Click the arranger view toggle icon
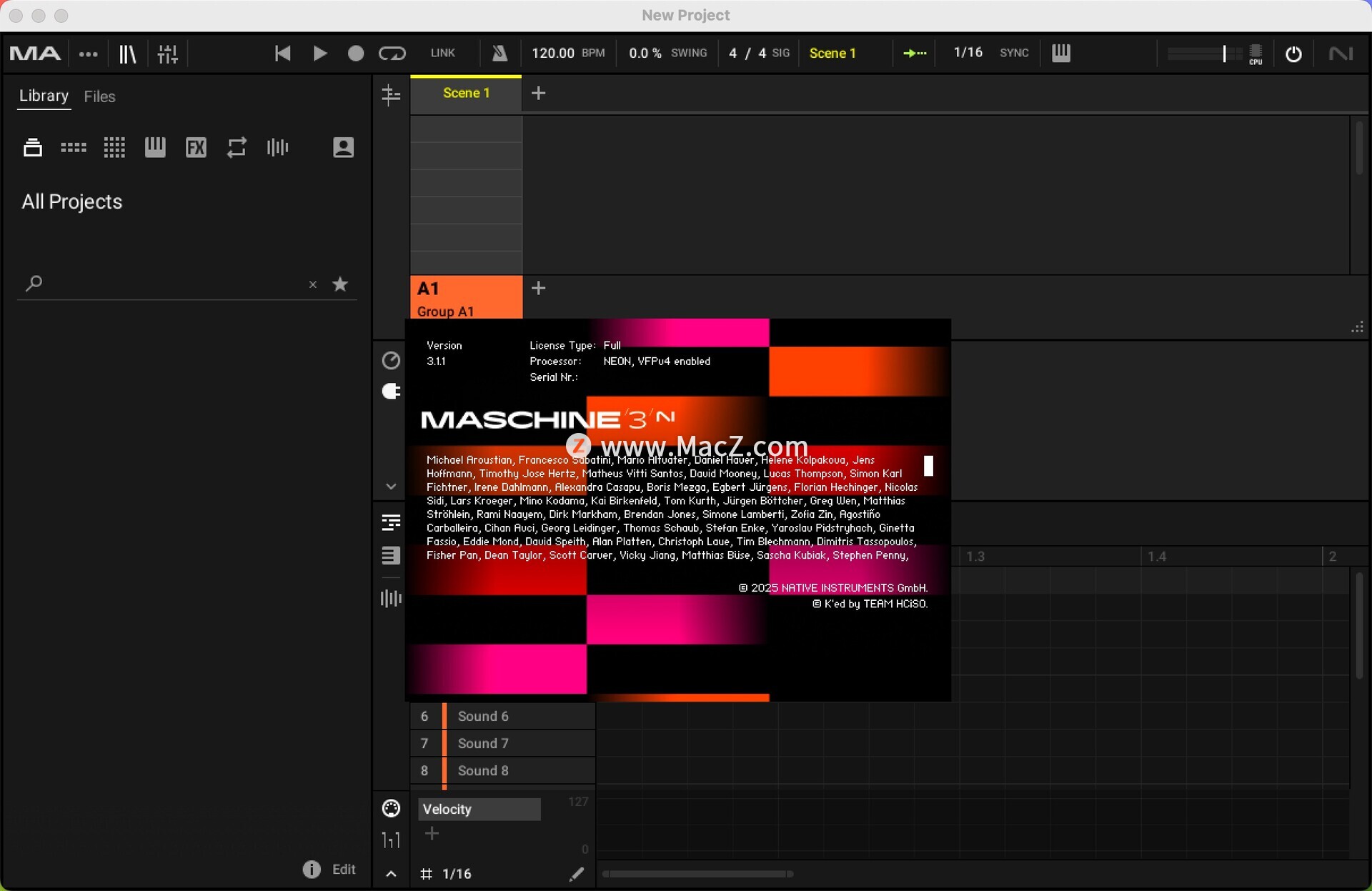Screen dimensions: 1372x891 click(x=391, y=94)
